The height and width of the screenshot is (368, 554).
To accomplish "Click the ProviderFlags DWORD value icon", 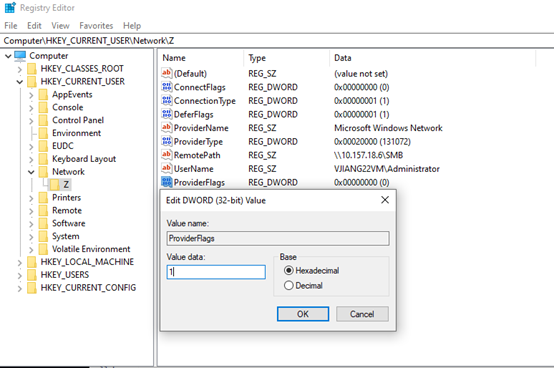I will [x=166, y=182].
